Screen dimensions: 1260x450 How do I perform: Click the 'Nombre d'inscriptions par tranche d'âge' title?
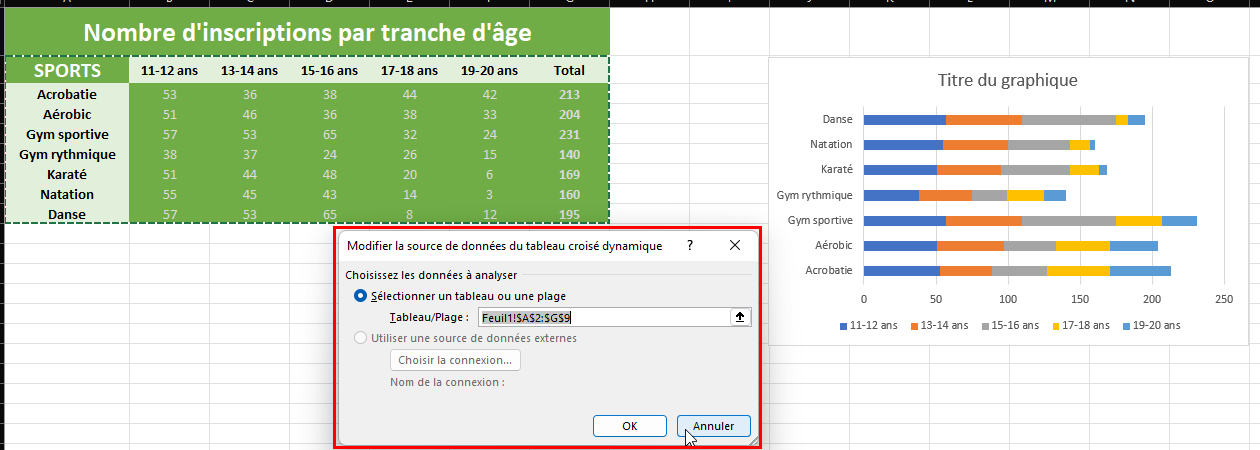pos(306,32)
